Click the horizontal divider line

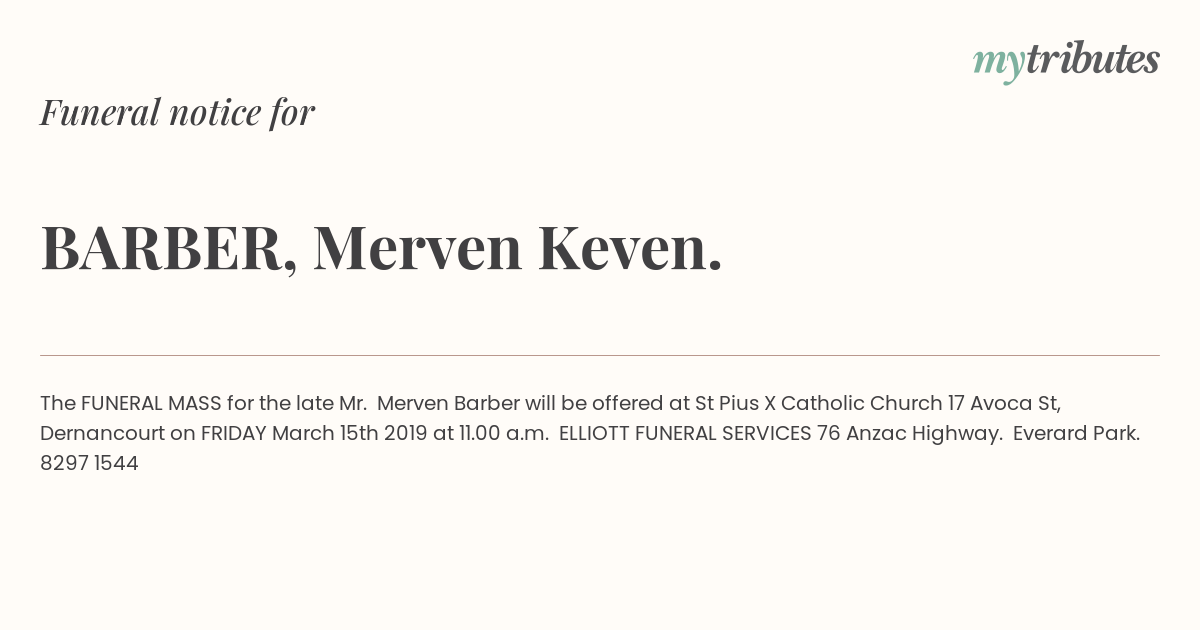(600, 355)
